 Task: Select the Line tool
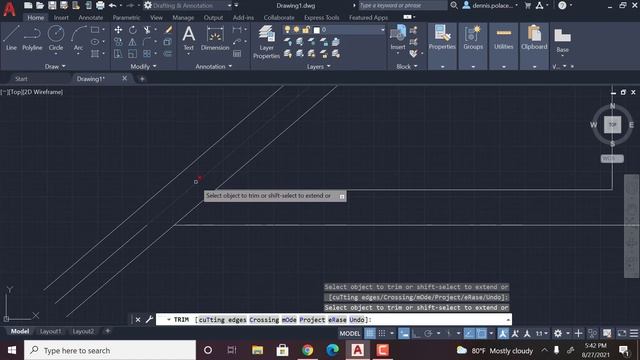[11, 38]
